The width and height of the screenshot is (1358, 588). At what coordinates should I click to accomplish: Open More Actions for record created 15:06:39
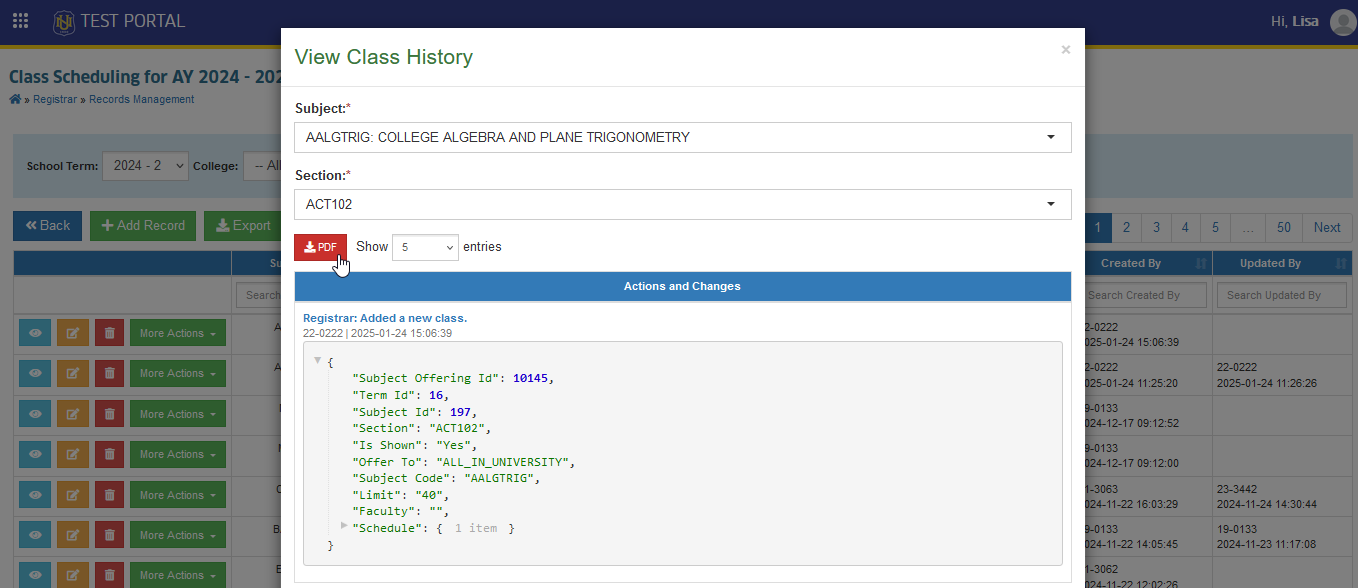point(178,333)
